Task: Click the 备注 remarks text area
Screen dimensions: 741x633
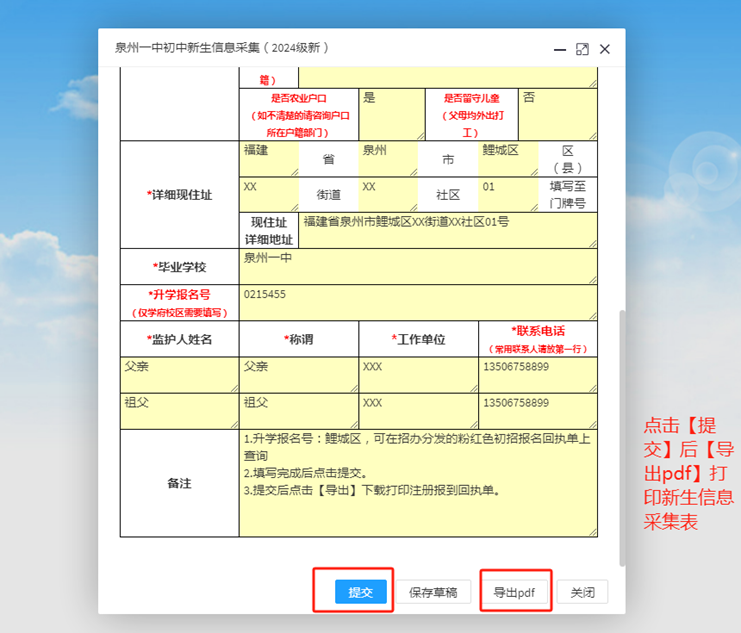Action: pos(417,483)
